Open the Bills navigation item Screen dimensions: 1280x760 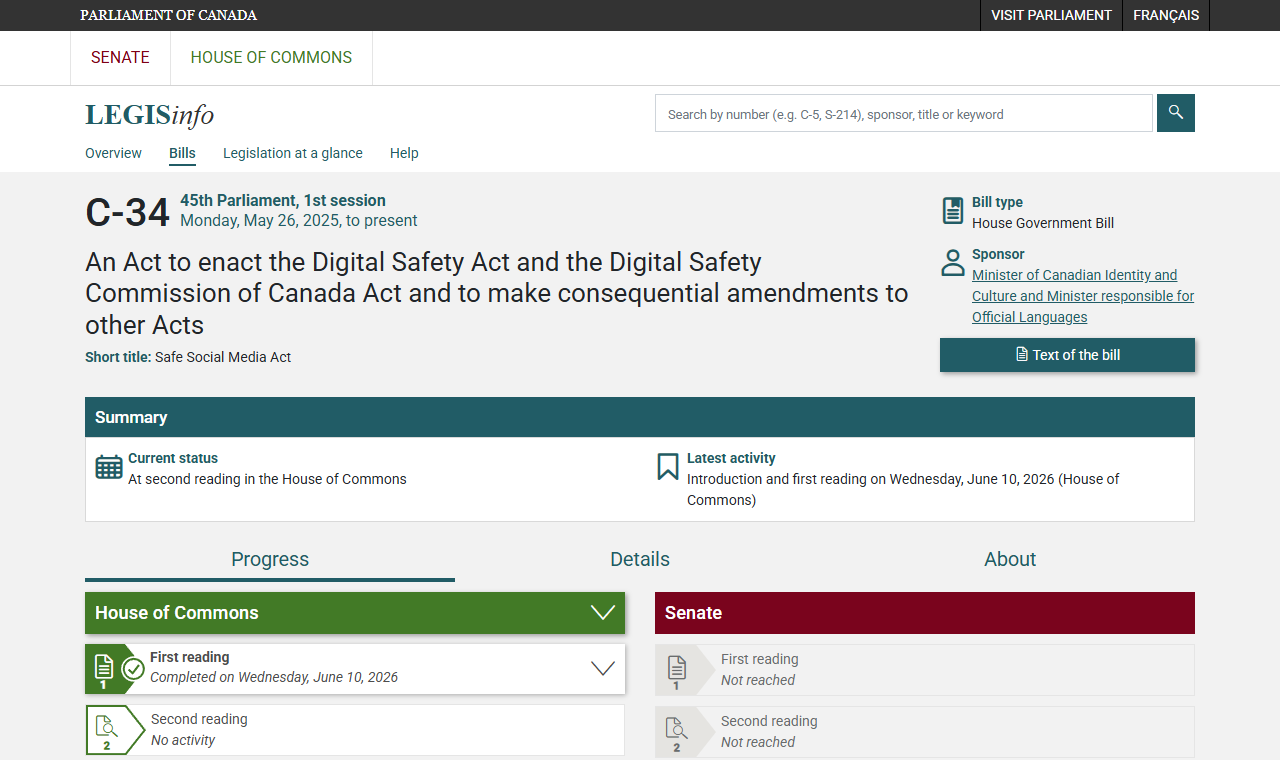pos(182,153)
